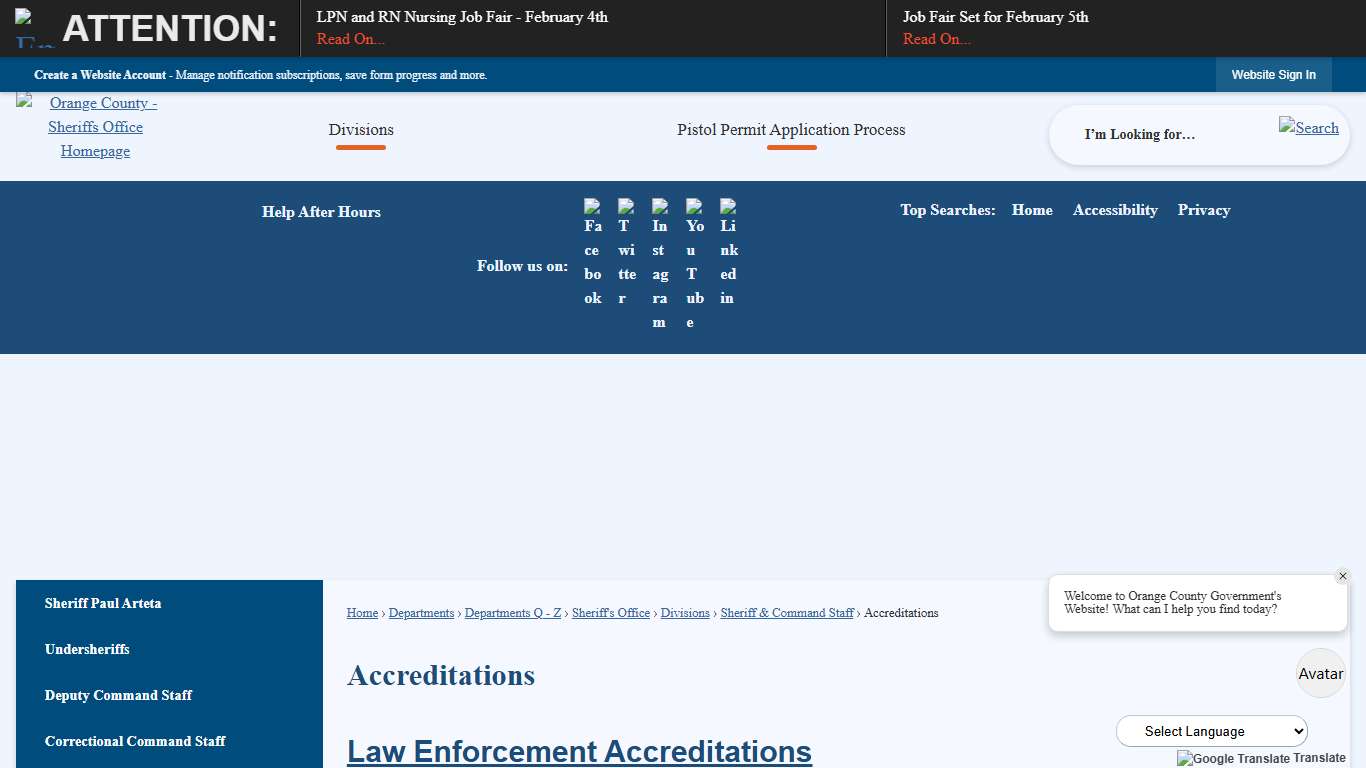Dismiss the welcome chat popup
This screenshot has width=1366, height=768.
pyautogui.click(x=1343, y=575)
